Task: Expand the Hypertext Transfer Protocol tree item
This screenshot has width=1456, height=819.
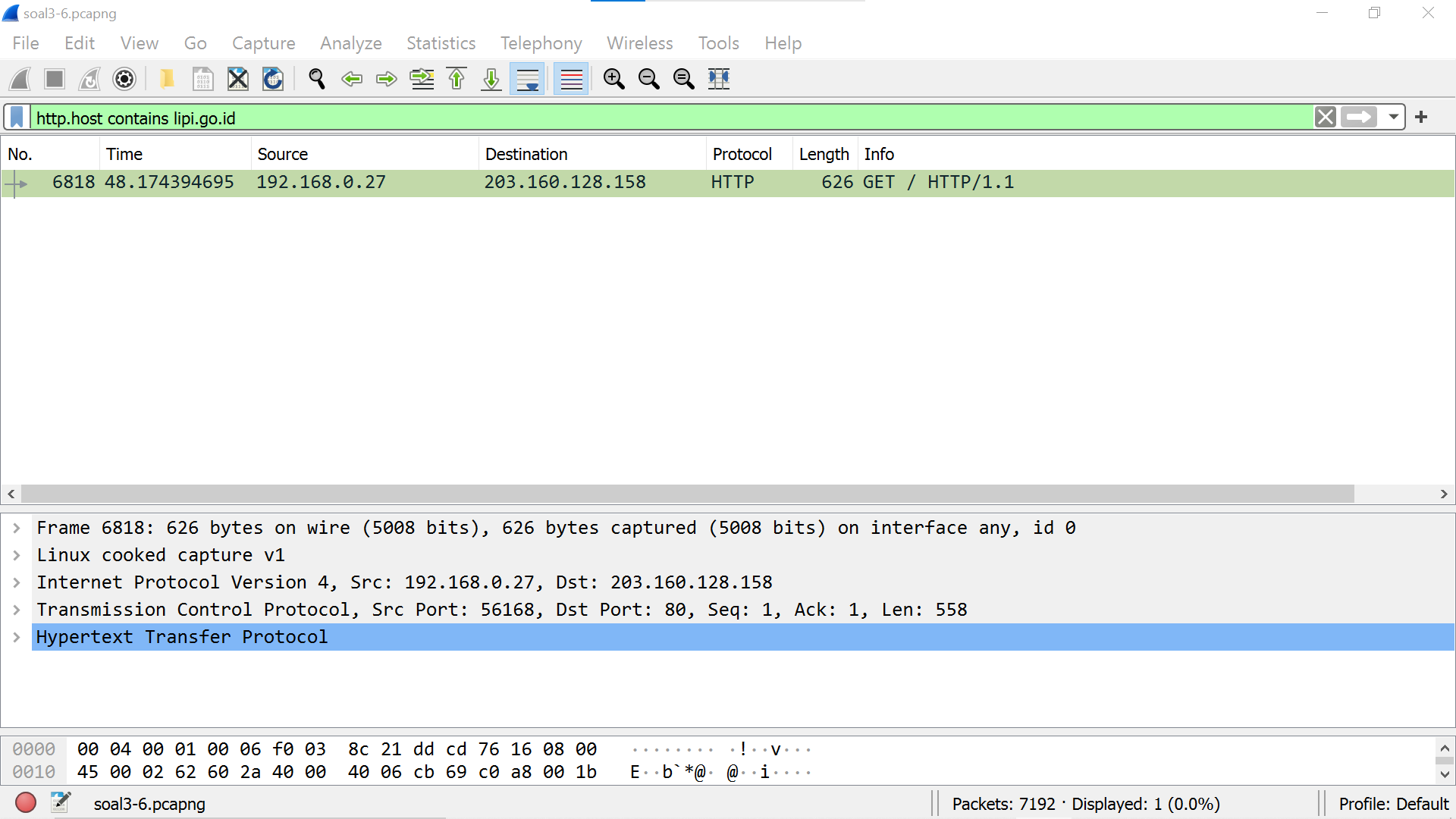Action: coord(17,637)
